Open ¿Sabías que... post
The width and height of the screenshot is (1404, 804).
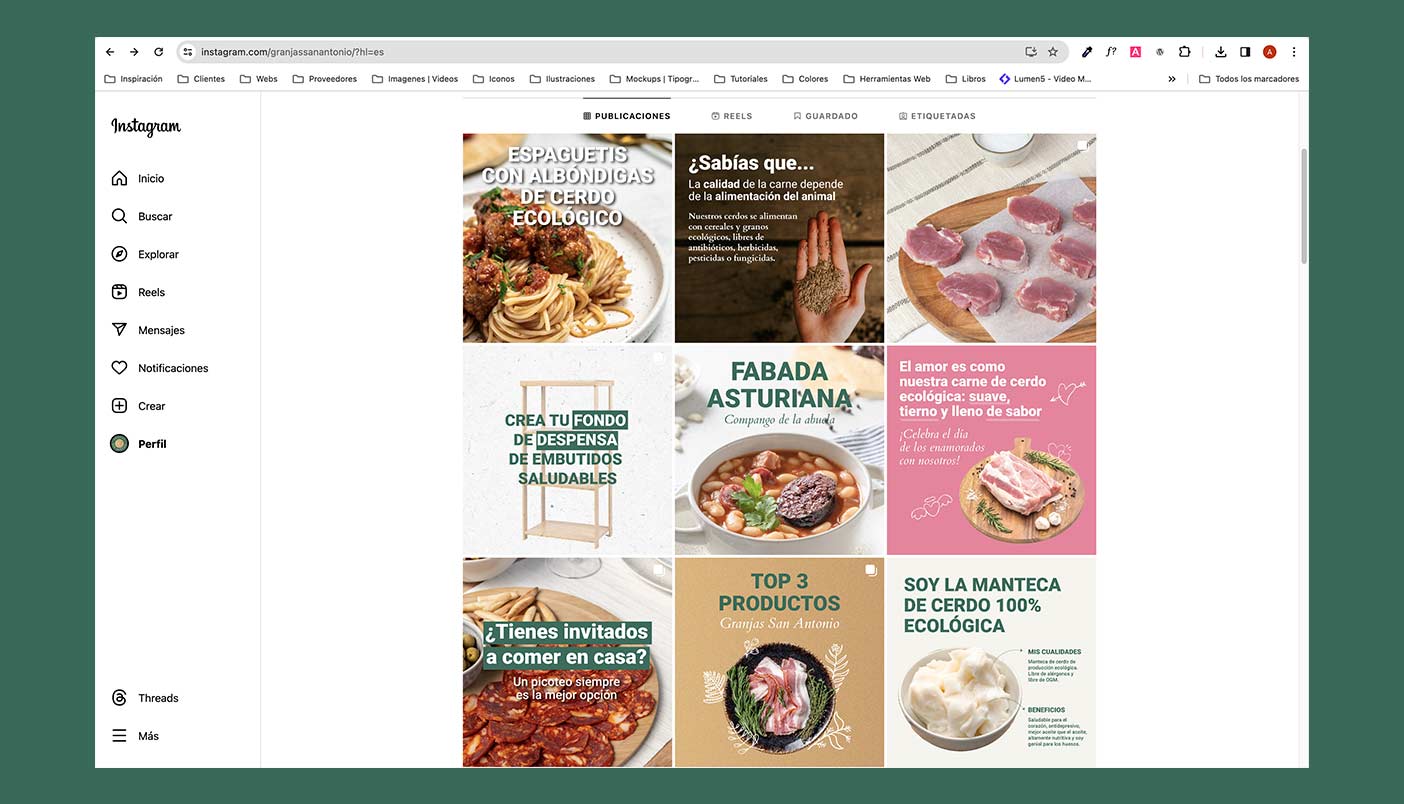(x=779, y=238)
